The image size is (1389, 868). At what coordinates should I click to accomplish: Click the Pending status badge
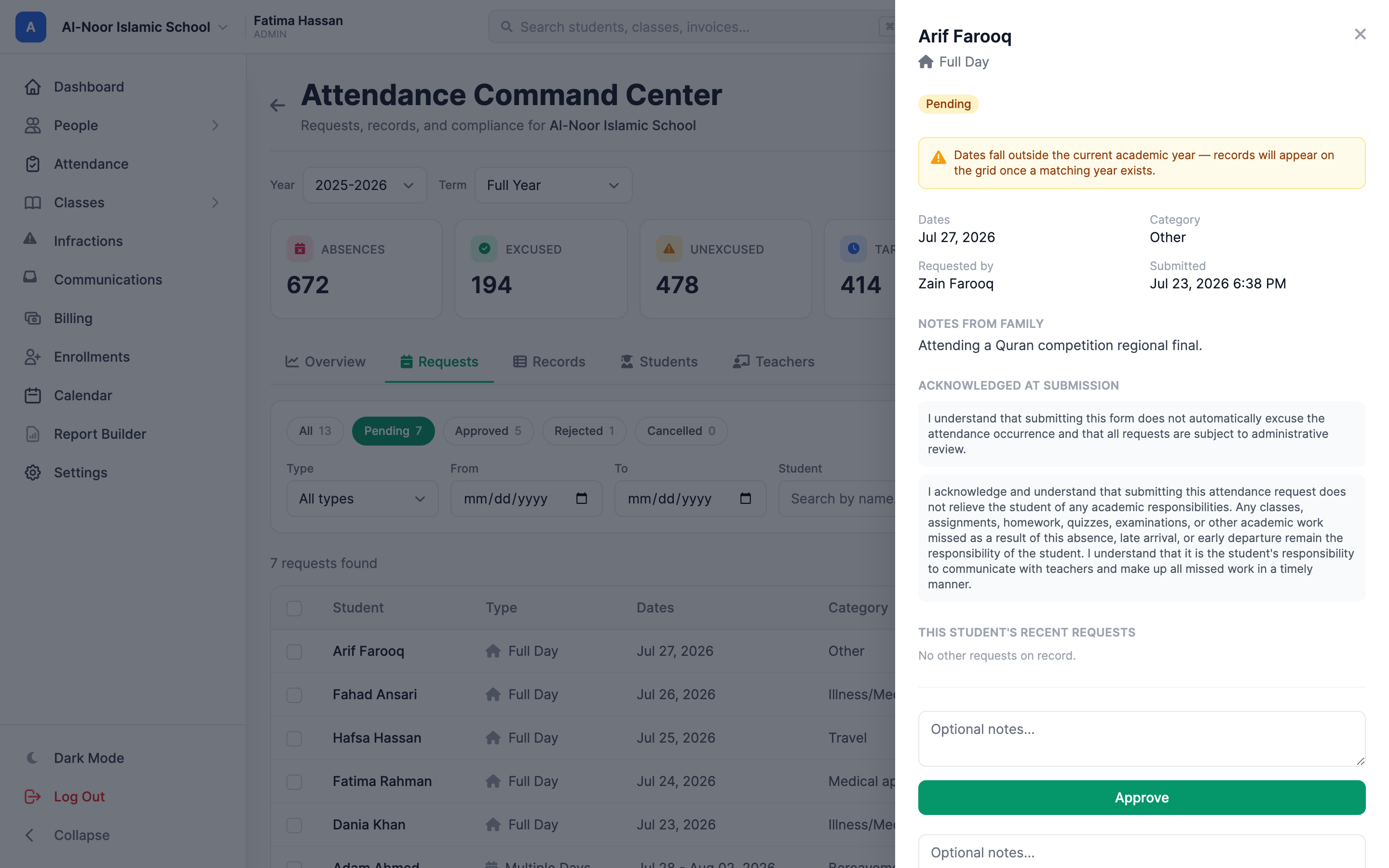(x=948, y=104)
